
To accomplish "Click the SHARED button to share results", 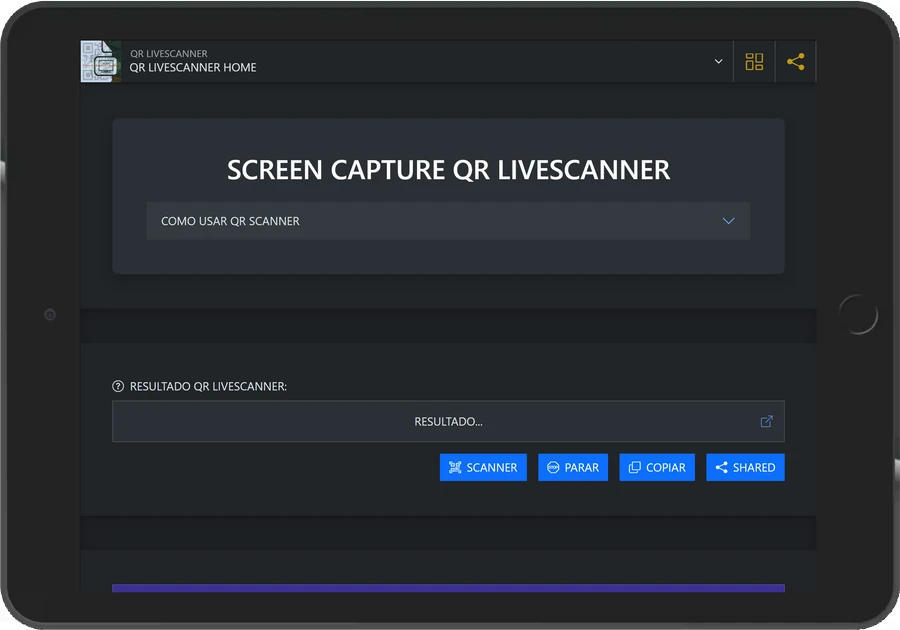I will (745, 467).
